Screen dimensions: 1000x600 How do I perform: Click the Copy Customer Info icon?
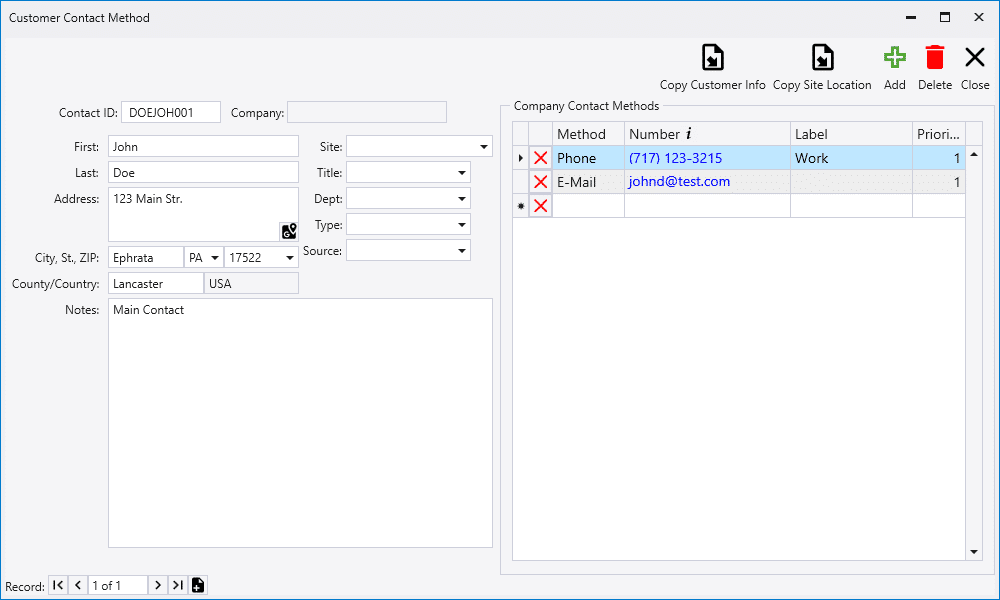tap(712, 58)
